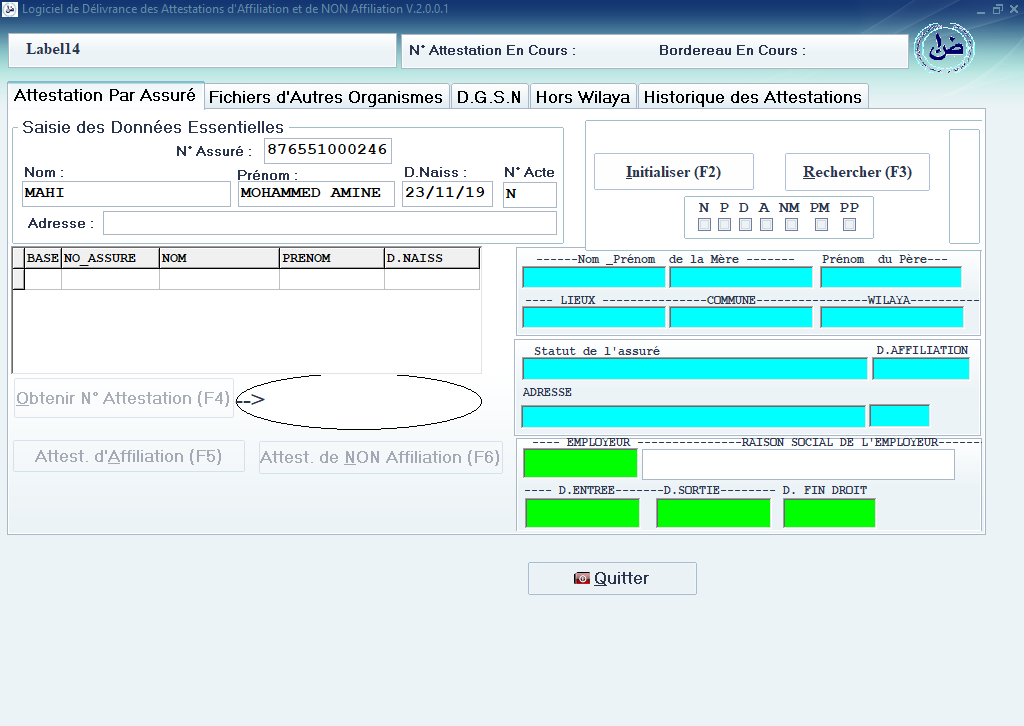Tick the NM checkbox
This screenshot has width=1024, height=726.
(792, 225)
